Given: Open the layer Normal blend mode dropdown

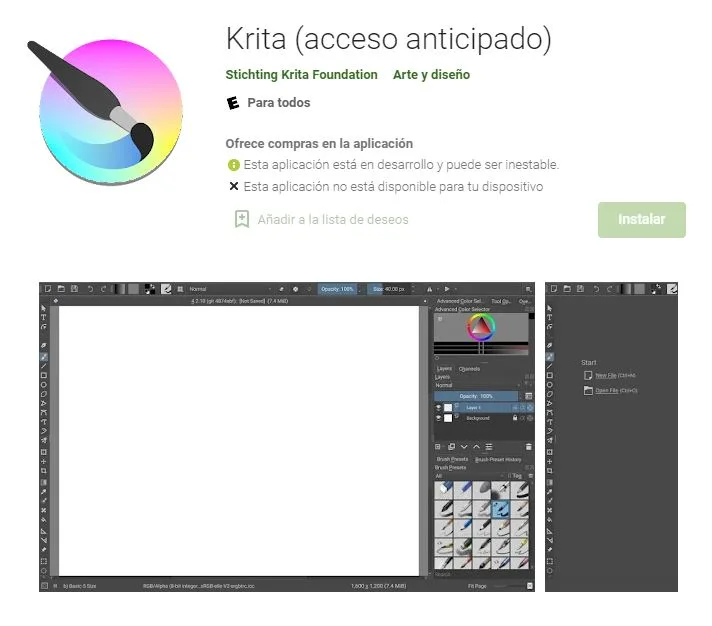Looking at the screenshot, I should (478, 385).
